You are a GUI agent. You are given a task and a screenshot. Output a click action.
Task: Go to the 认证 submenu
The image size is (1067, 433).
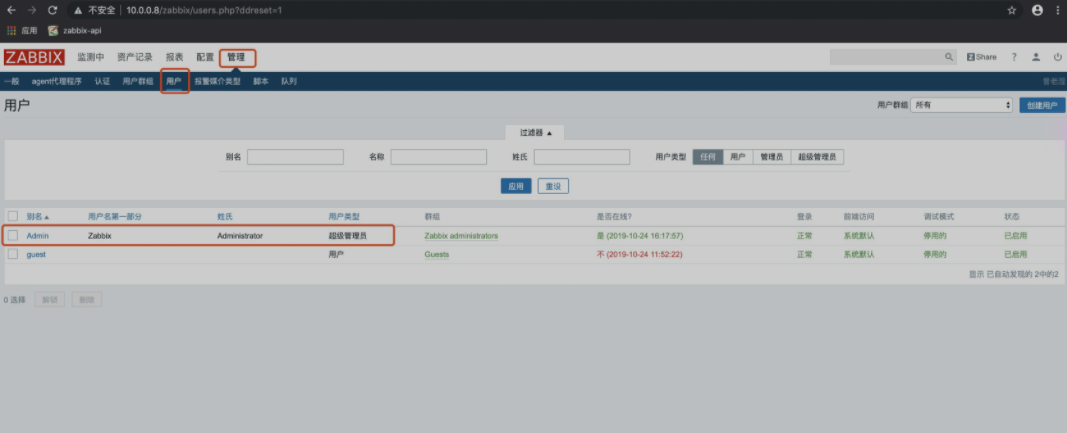click(x=102, y=82)
